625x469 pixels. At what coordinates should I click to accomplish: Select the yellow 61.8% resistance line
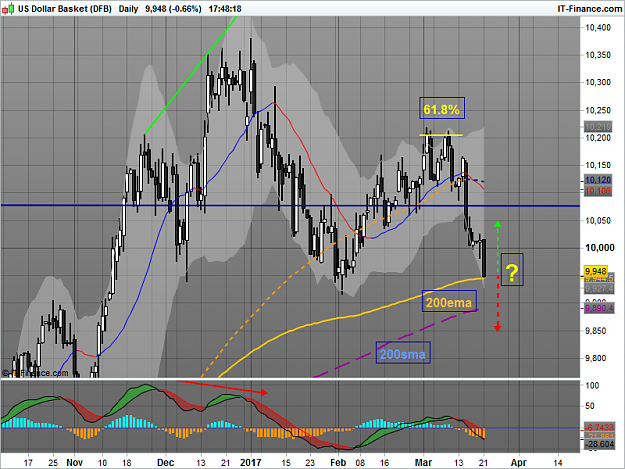coord(441,135)
